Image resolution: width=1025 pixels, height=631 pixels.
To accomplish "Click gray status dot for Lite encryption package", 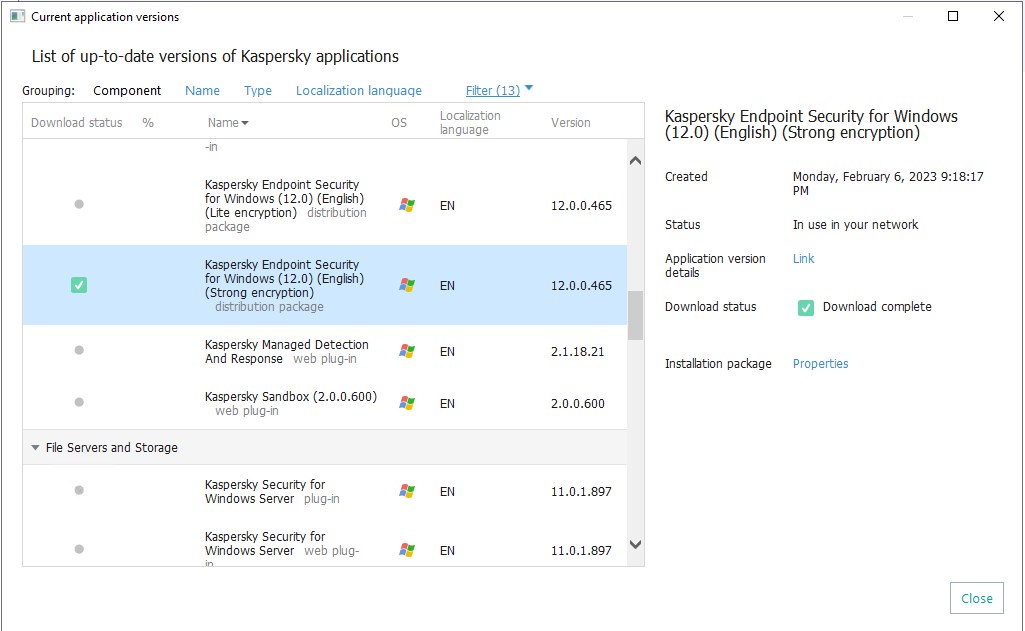I will (x=79, y=204).
